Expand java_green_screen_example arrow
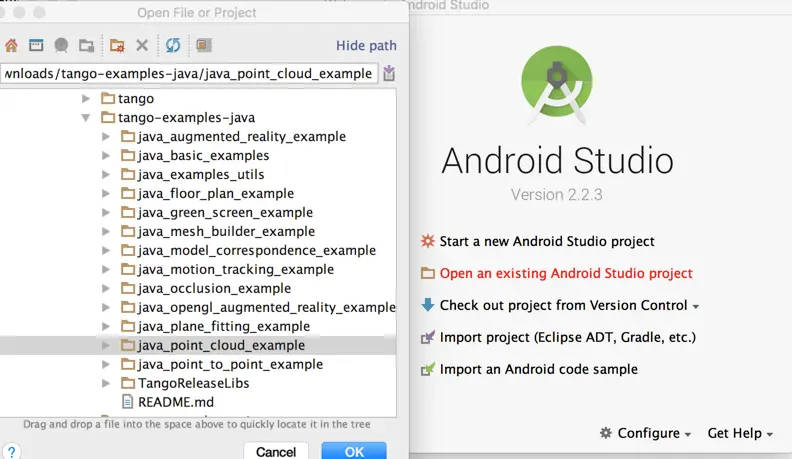Image resolution: width=792 pixels, height=459 pixels. [x=106, y=213]
